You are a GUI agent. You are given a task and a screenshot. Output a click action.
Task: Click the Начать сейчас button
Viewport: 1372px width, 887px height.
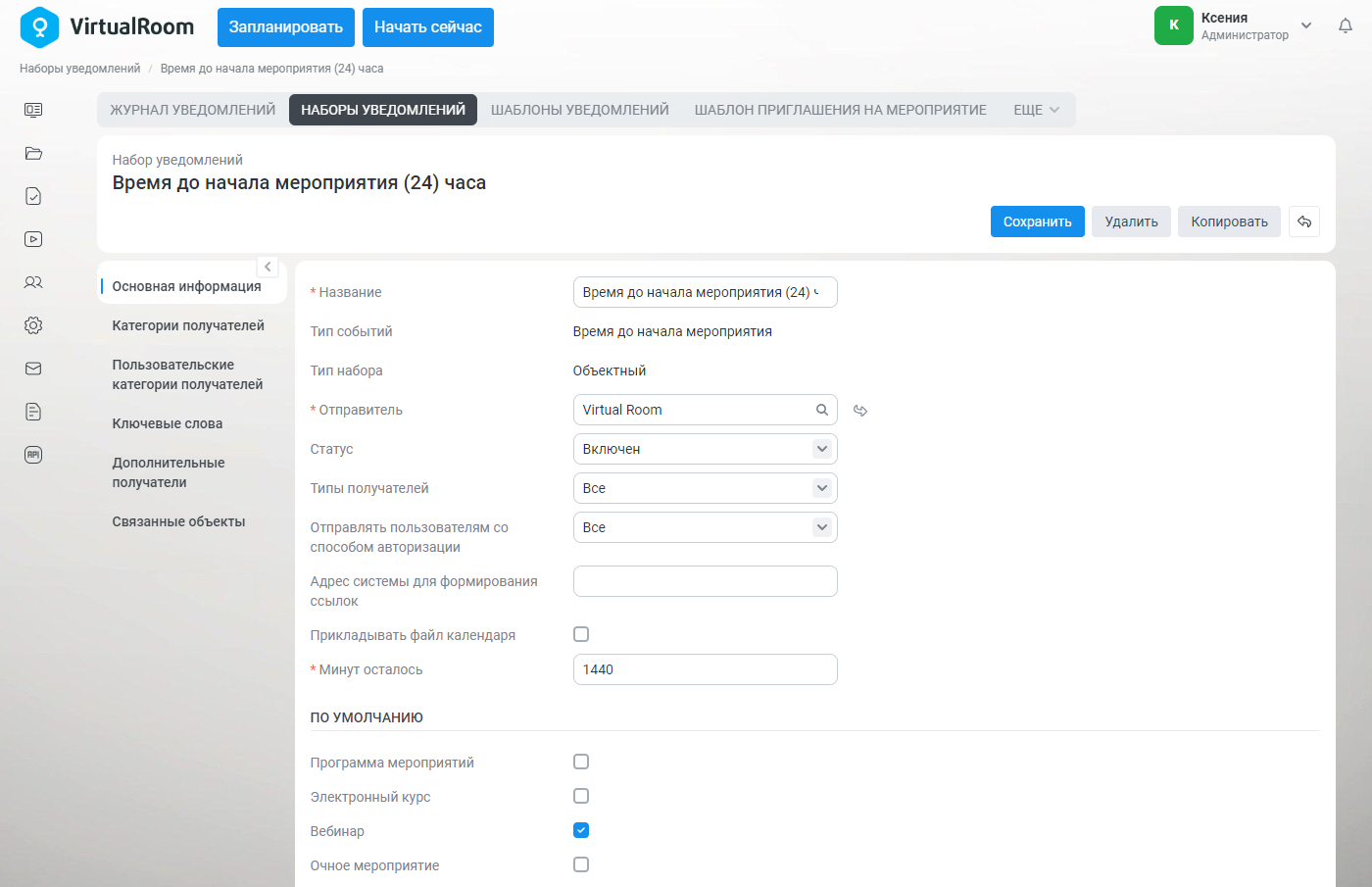(x=428, y=27)
